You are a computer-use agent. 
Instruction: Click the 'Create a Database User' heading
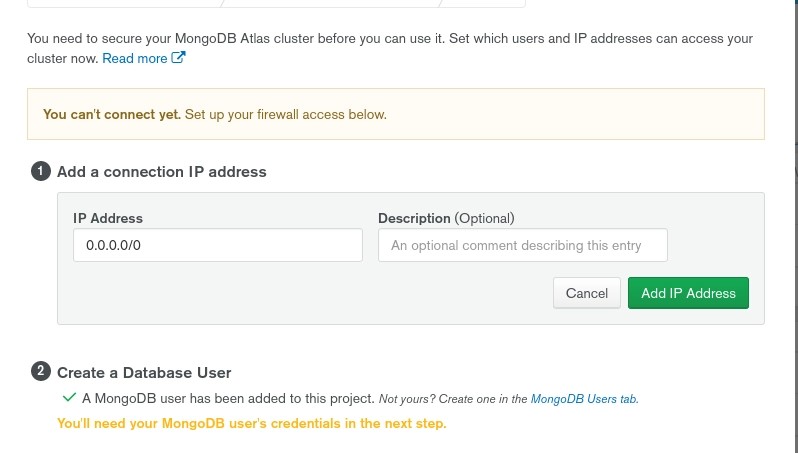(144, 373)
